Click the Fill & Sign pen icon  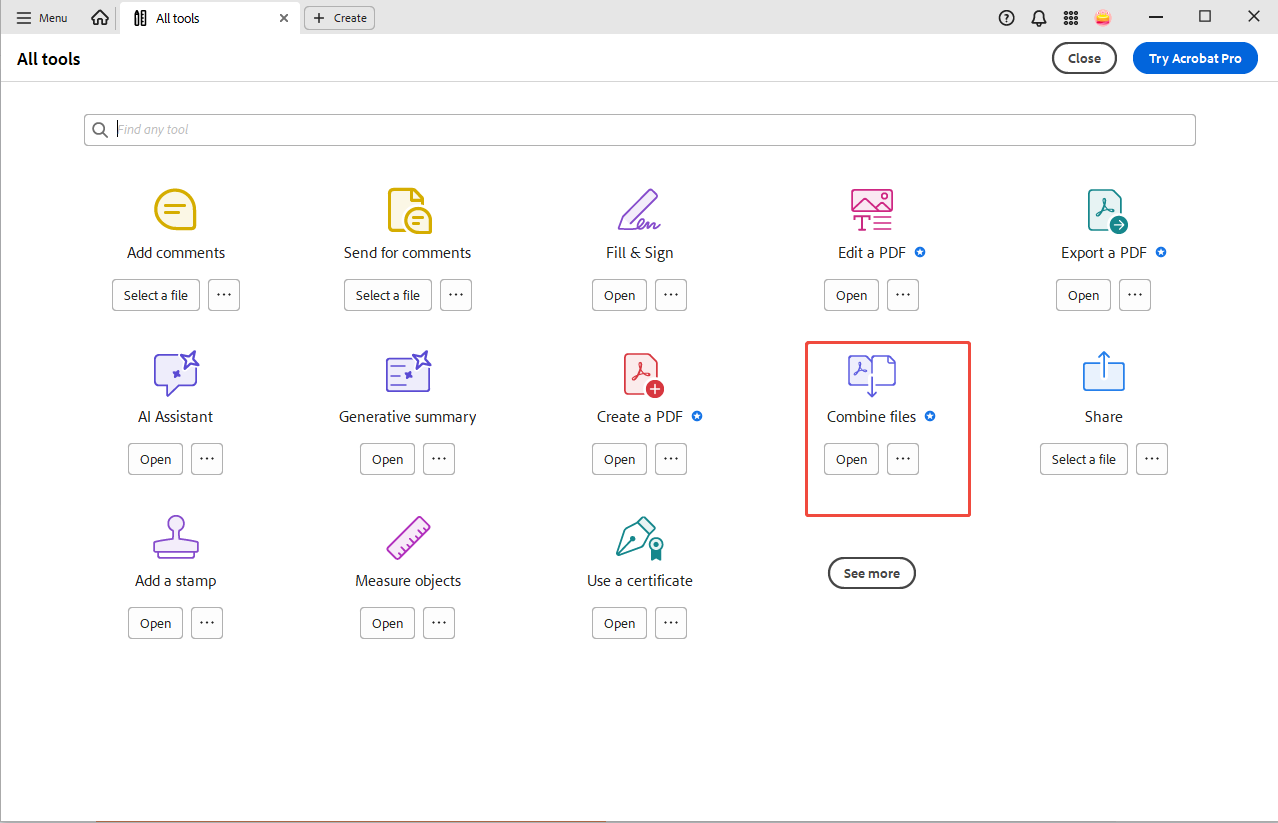click(639, 210)
